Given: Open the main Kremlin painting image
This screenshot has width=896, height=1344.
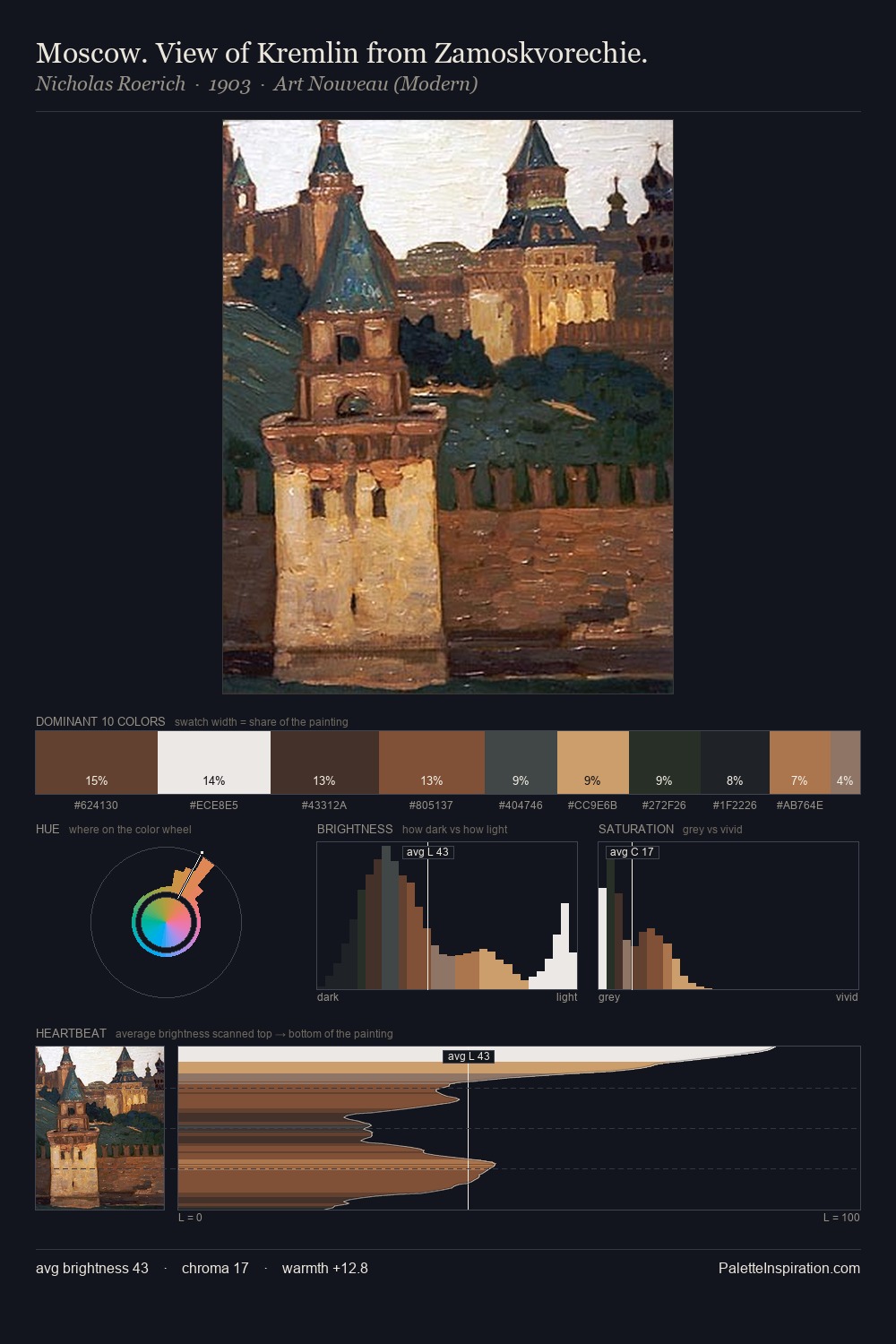Looking at the screenshot, I should pyautogui.click(x=448, y=407).
